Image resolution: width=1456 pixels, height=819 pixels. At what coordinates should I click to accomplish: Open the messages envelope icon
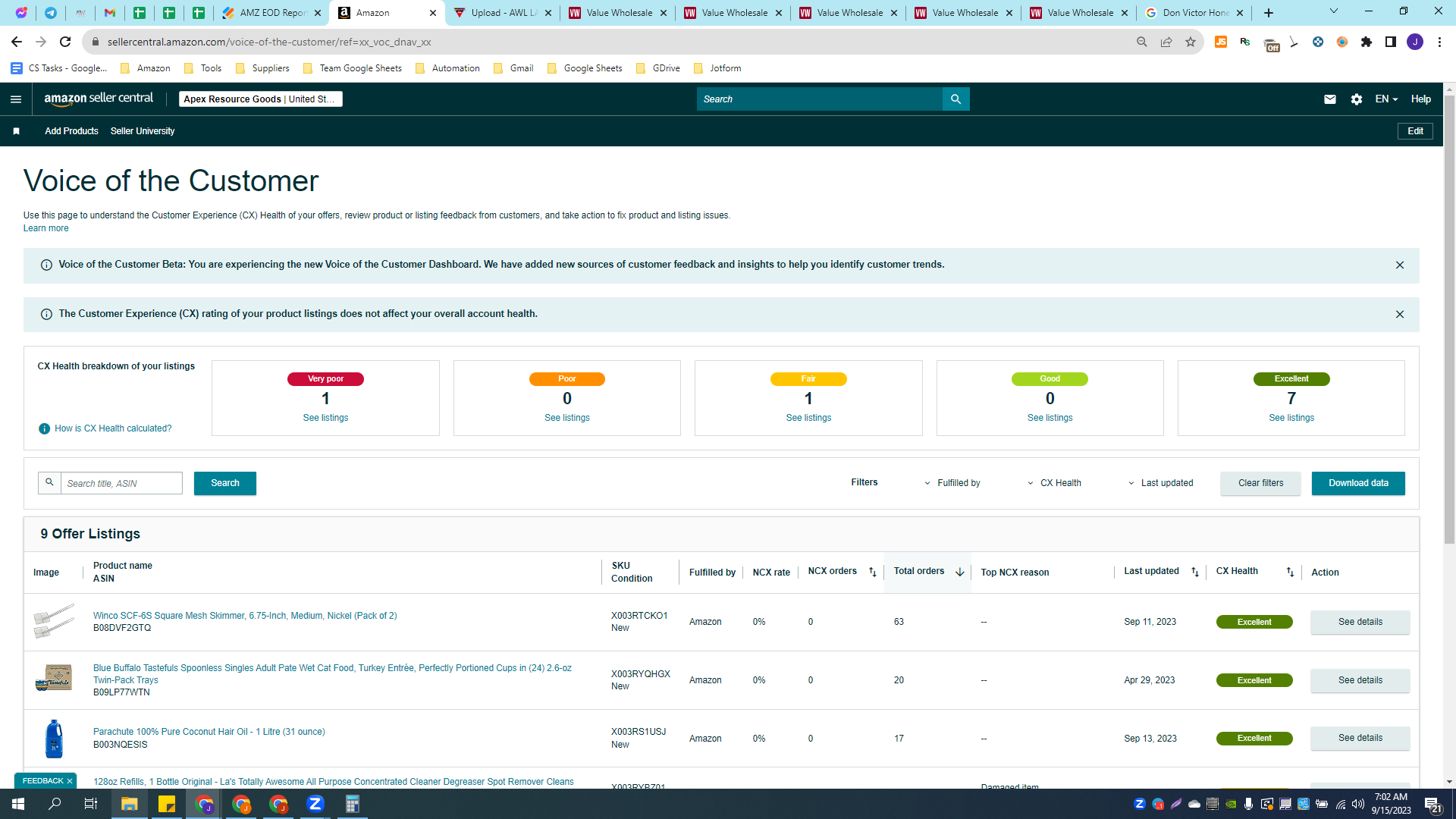point(1330,99)
